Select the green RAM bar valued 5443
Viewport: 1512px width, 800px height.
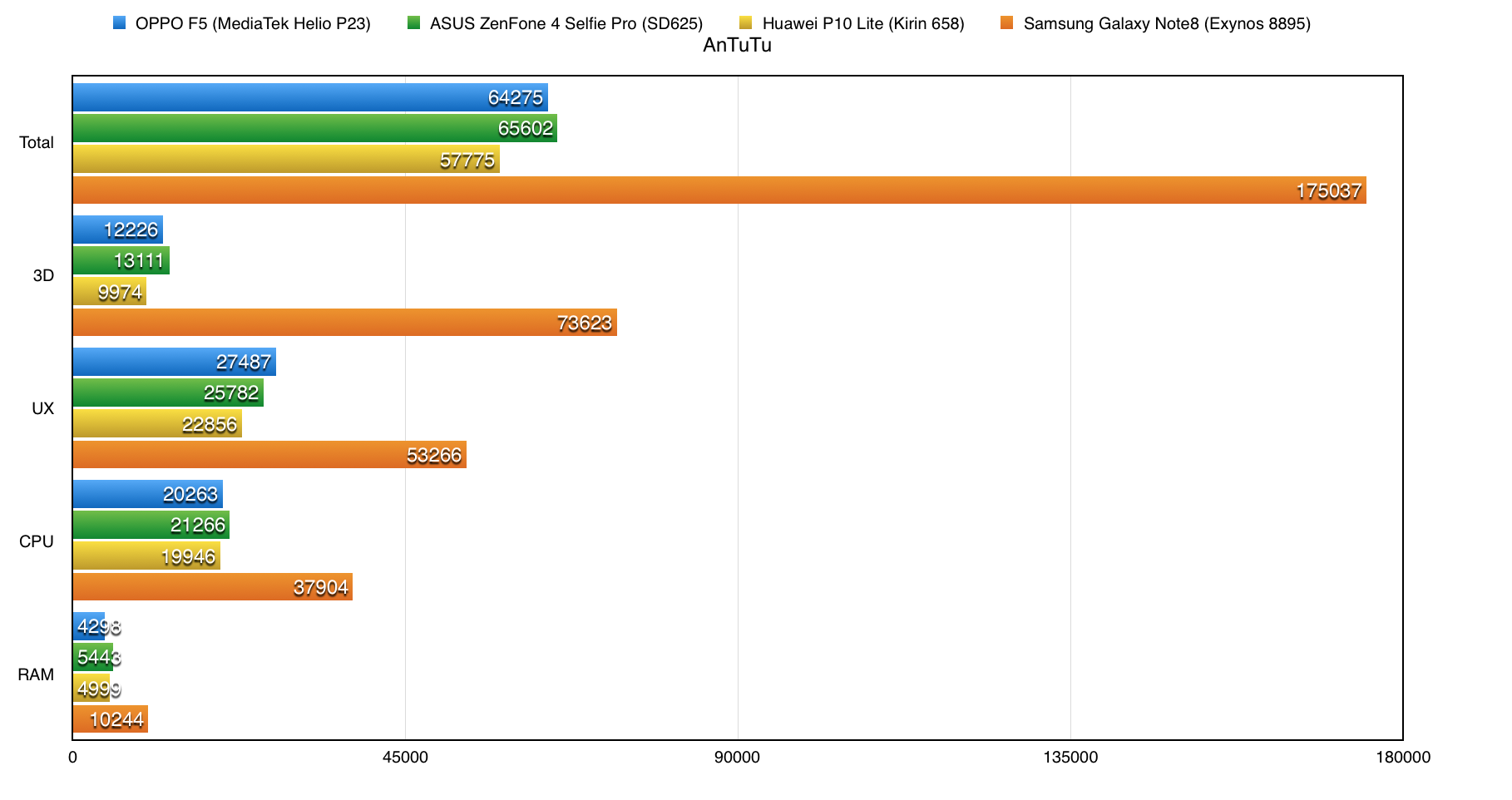pyautogui.click(x=93, y=657)
